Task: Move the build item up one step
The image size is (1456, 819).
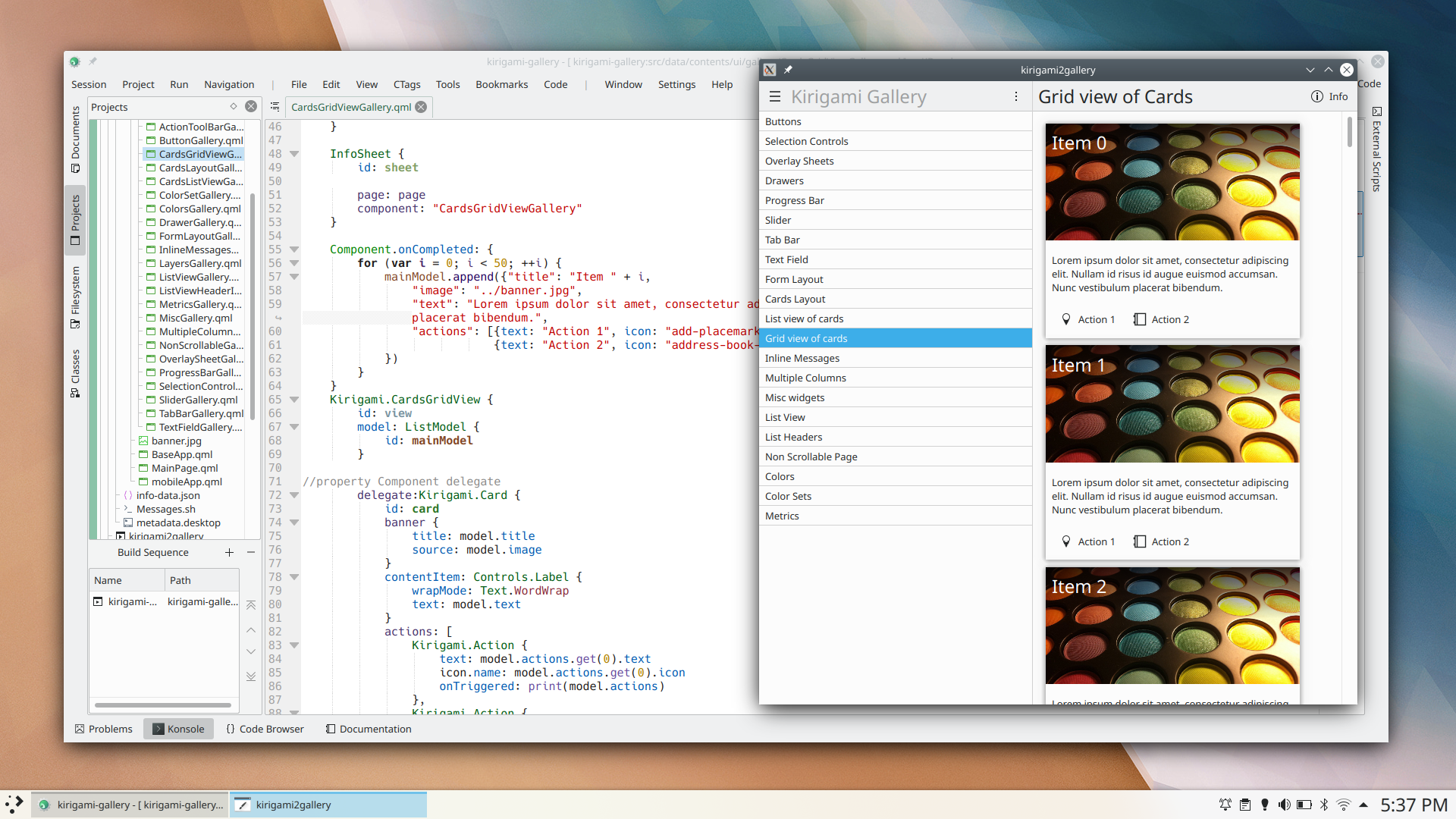Action: (x=251, y=630)
